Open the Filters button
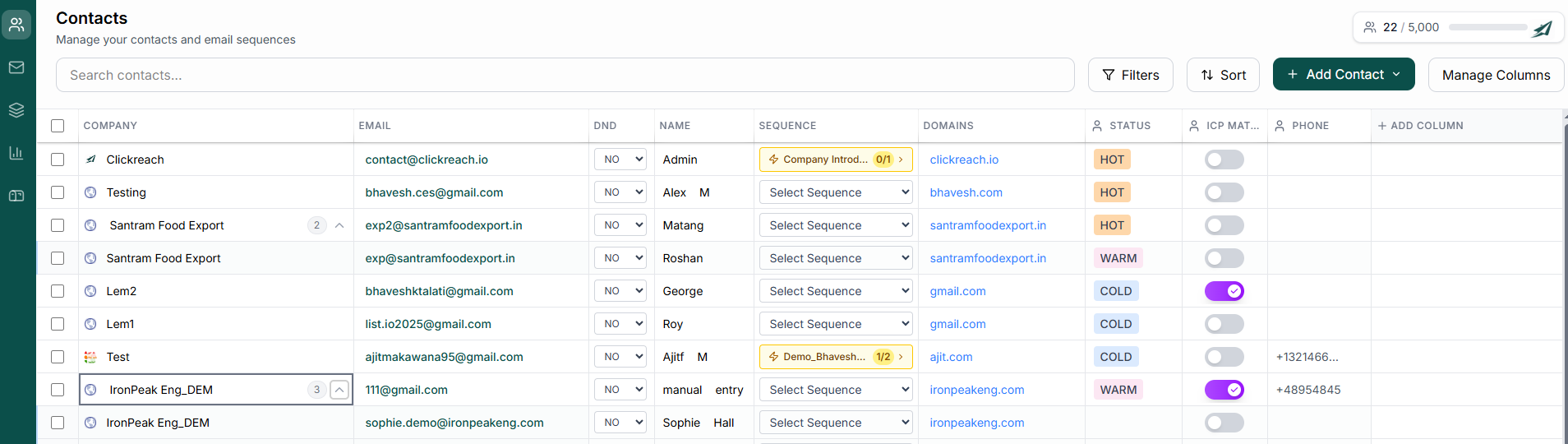This screenshot has height=444, width=1568. (1130, 75)
